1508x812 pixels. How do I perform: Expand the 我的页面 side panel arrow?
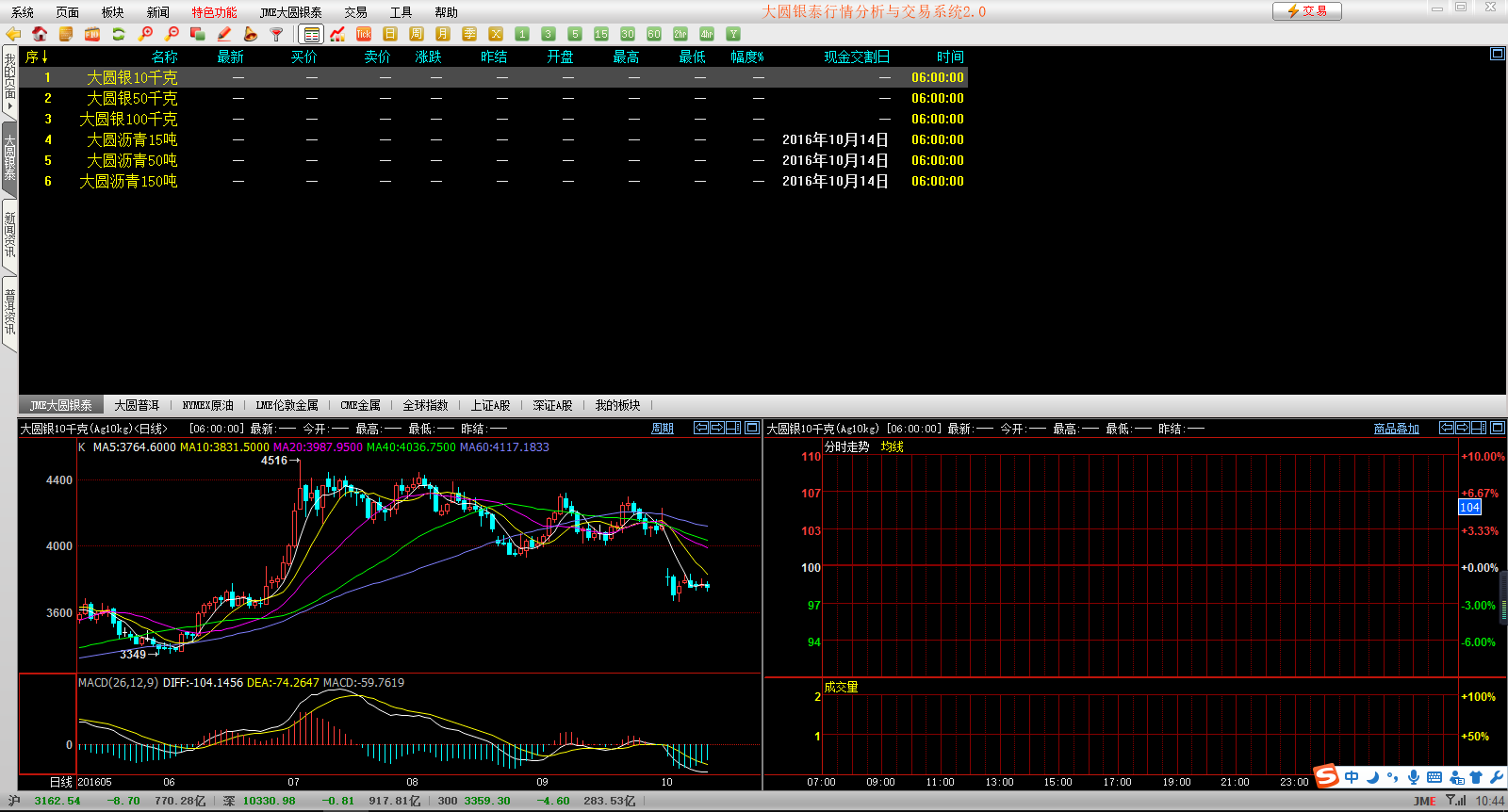coord(9,106)
